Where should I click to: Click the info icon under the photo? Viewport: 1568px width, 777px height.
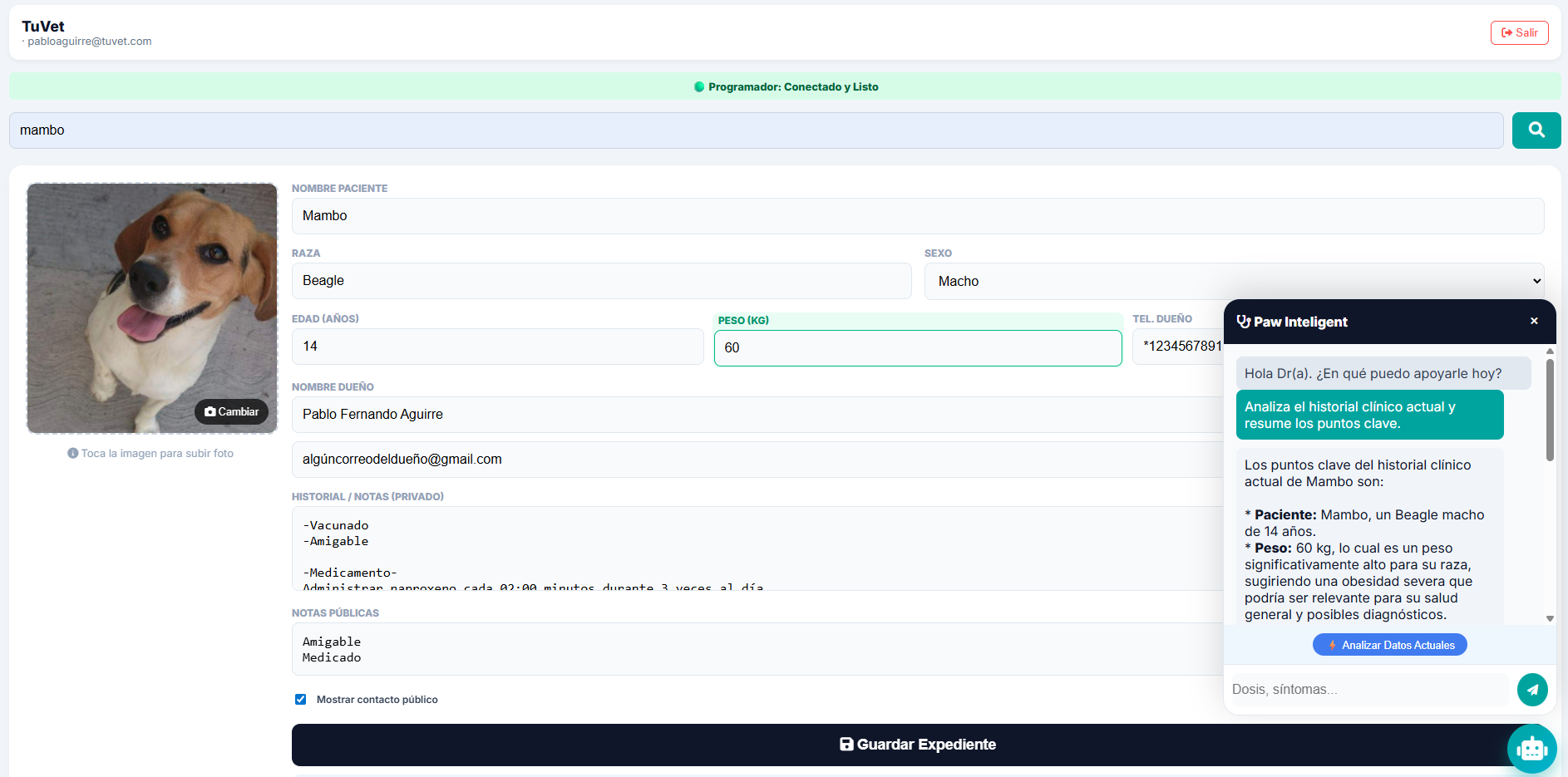73,454
